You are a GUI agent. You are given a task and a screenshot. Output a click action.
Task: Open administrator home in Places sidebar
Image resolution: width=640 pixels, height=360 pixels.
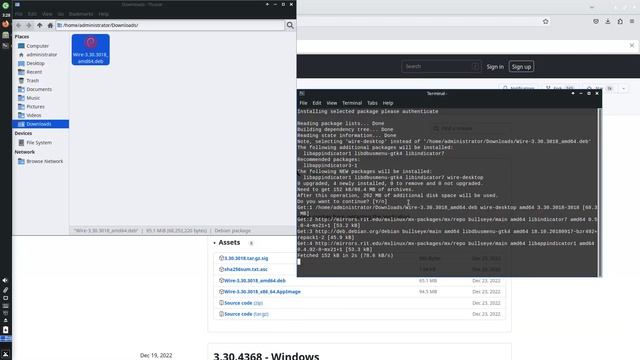tap(41, 55)
